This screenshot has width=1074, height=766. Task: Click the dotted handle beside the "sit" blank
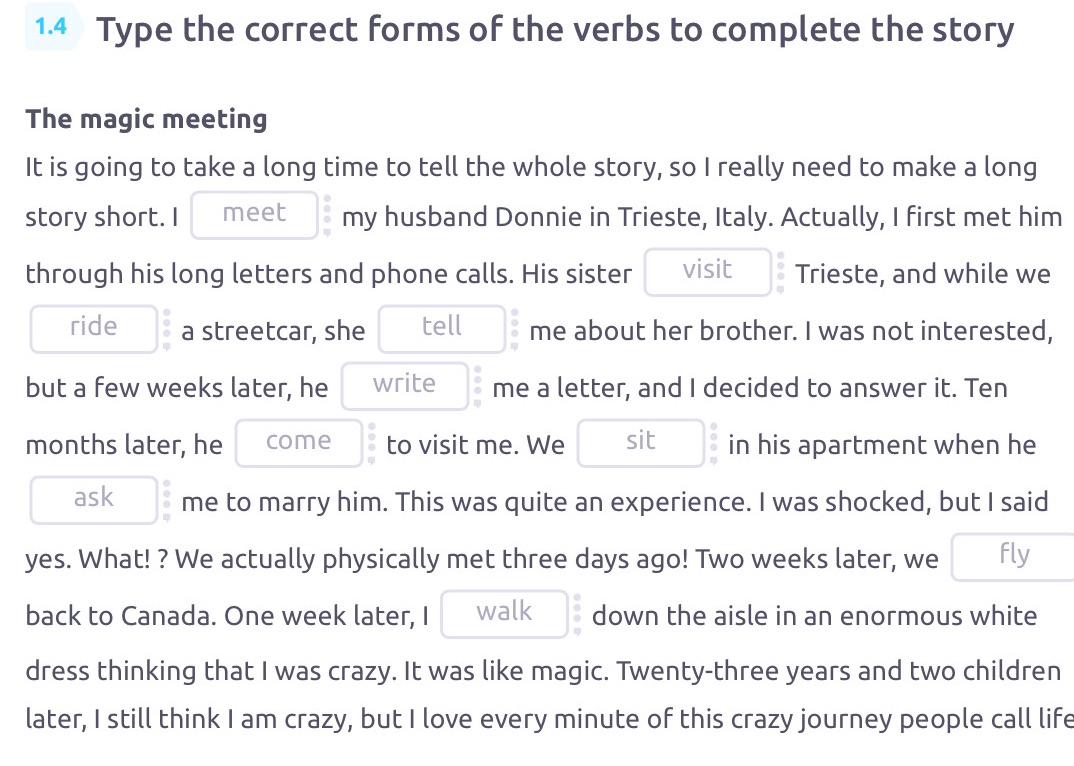point(712,442)
